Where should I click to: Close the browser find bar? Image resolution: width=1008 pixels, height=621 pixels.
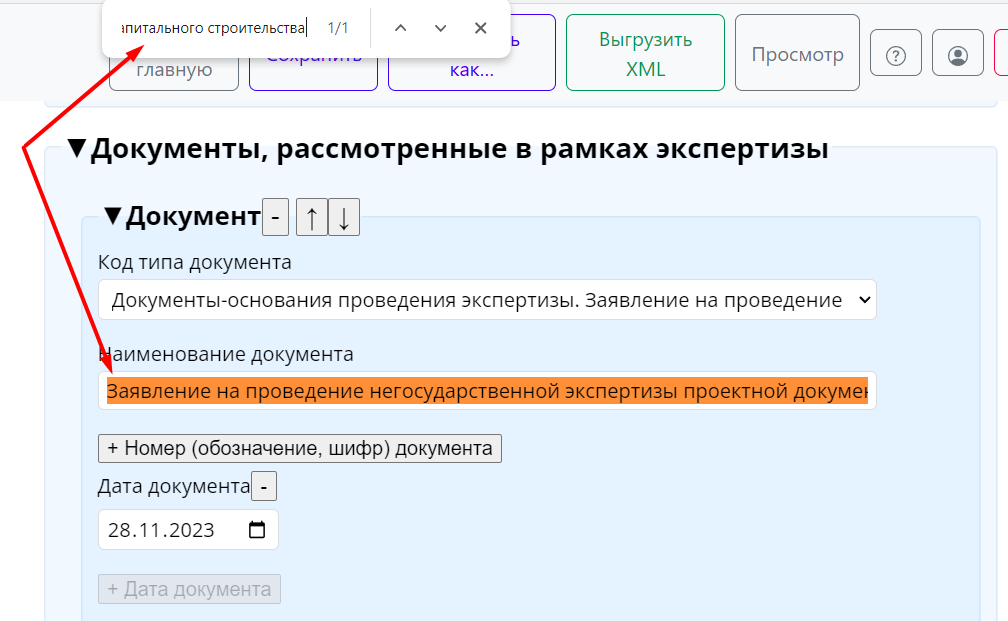480,28
